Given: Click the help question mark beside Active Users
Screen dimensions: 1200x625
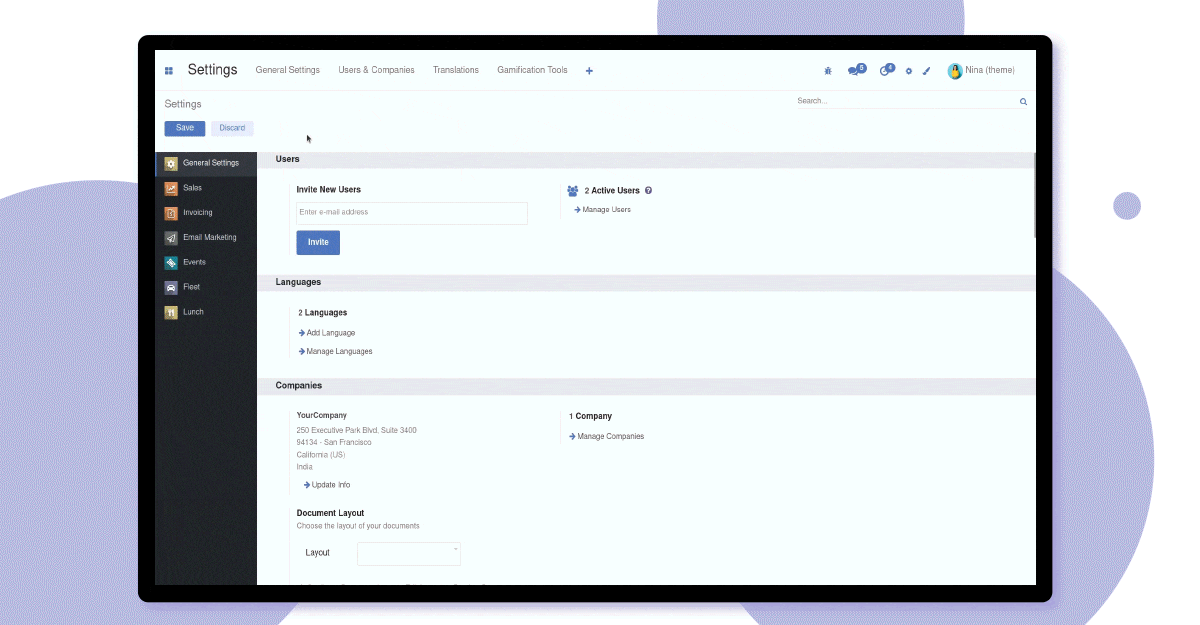Looking at the screenshot, I should point(648,190).
